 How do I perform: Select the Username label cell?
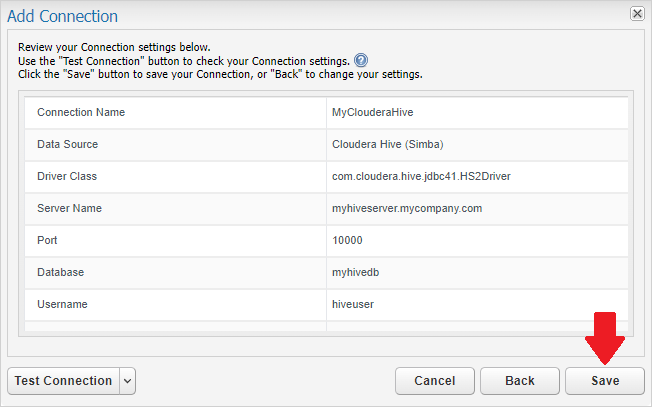click(x=175, y=304)
